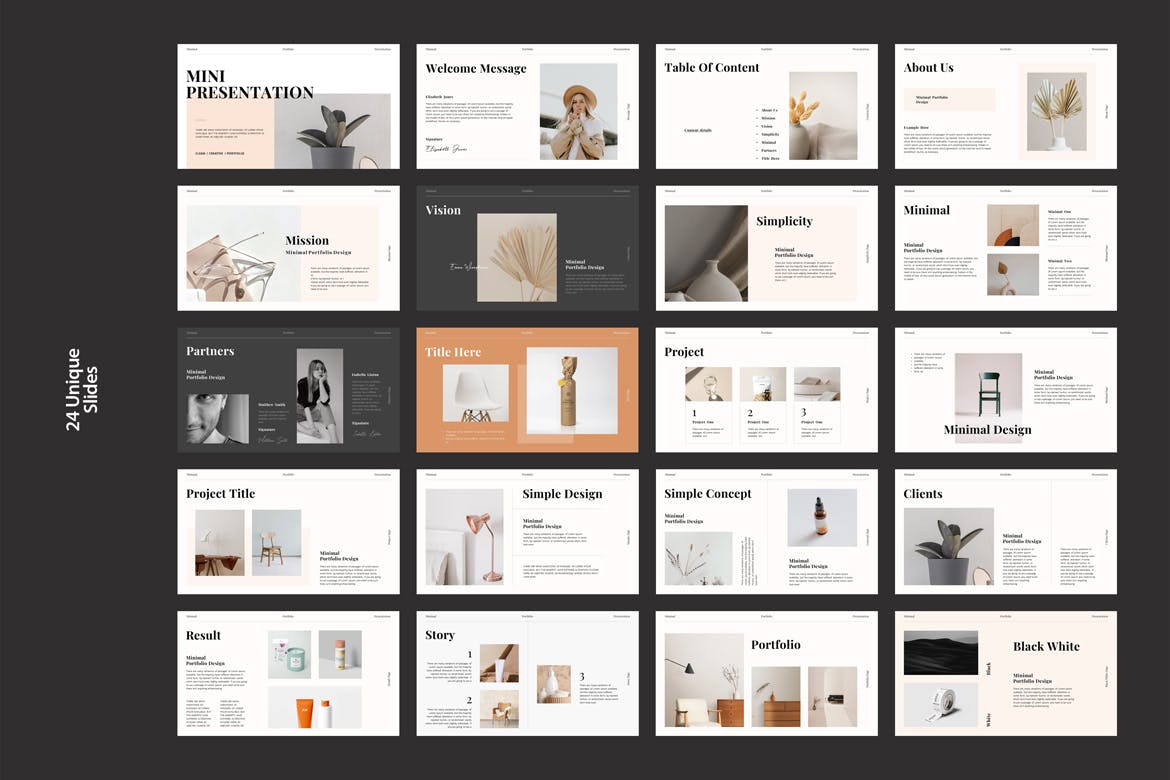Select the Black White slide

pyautogui.click(x=1005, y=674)
